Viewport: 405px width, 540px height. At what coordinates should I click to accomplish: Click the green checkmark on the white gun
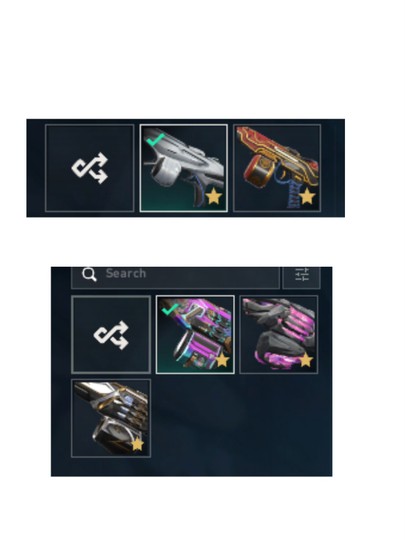pyautogui.click(x=155, y=139)
